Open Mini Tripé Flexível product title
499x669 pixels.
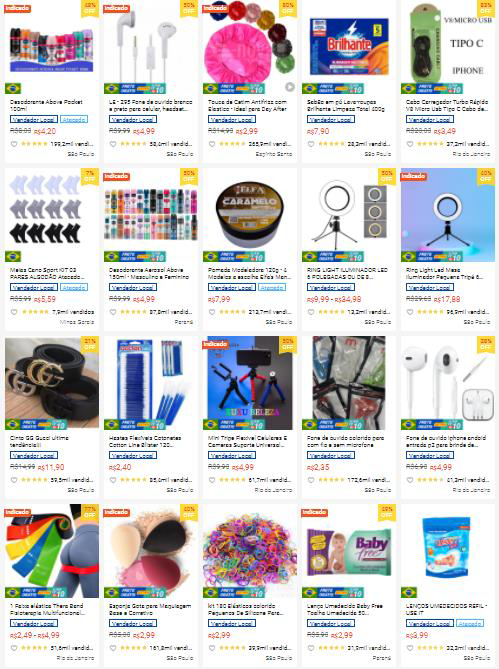(x=247, y=441)
